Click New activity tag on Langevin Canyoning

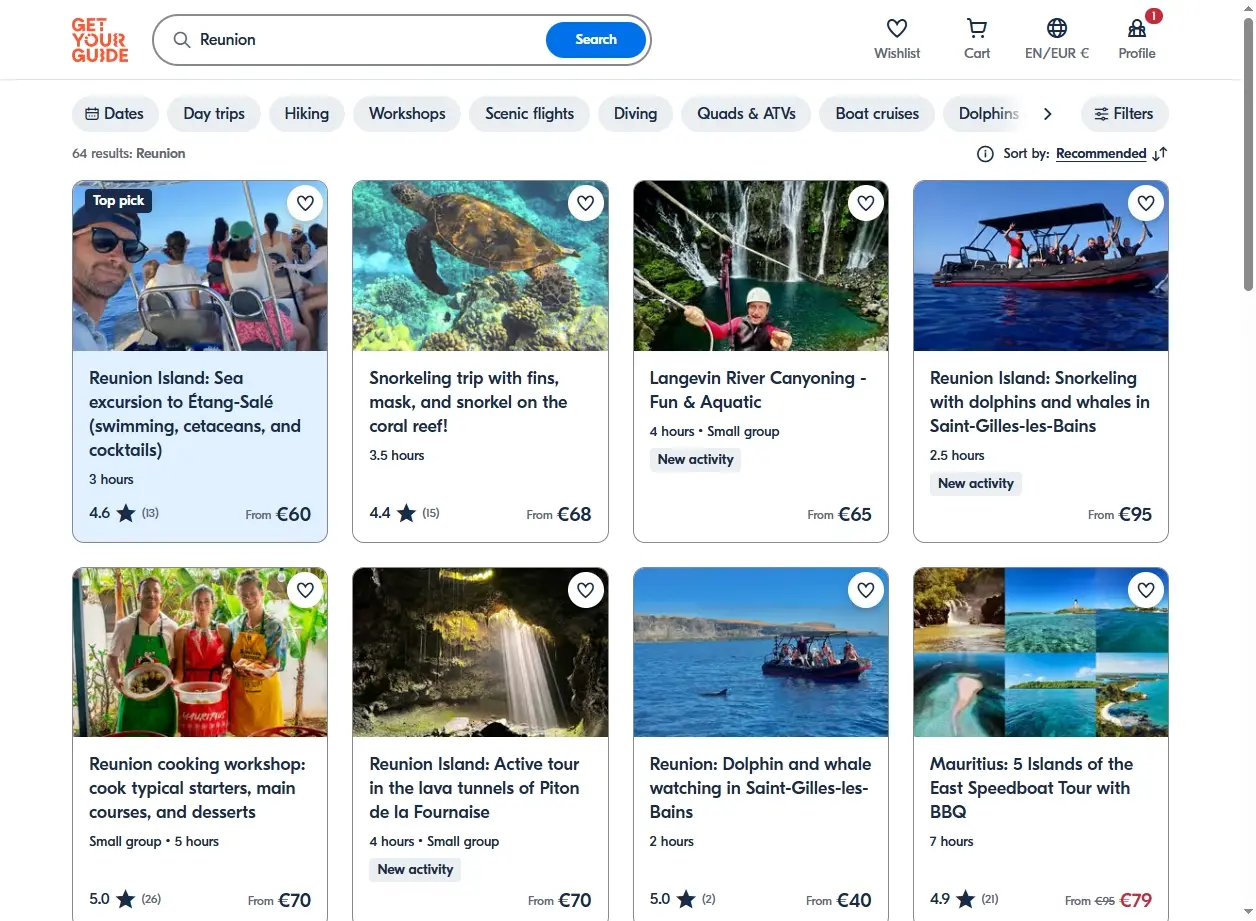[695, 460]
